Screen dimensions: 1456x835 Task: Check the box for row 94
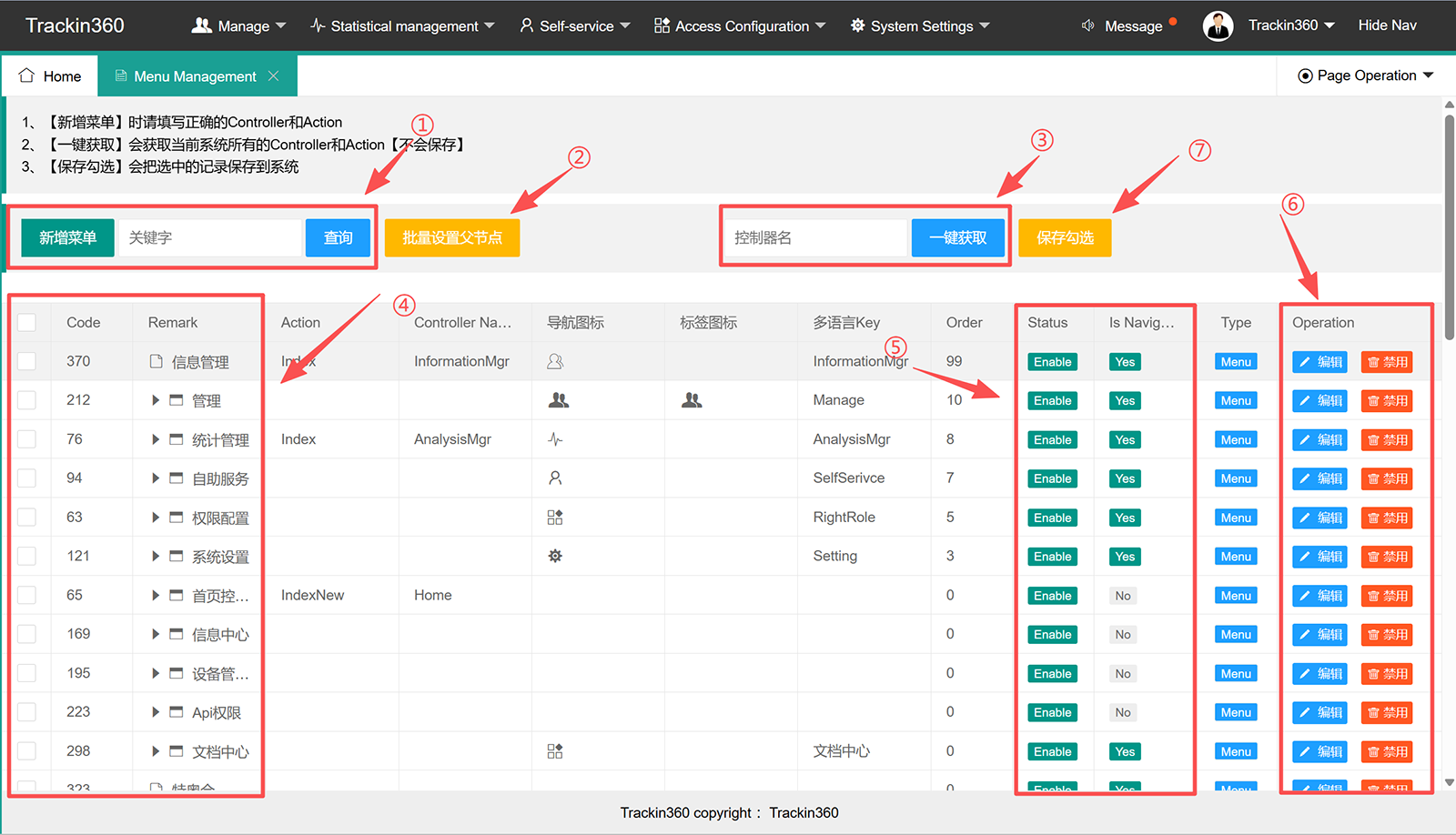[x=27, y=478]
